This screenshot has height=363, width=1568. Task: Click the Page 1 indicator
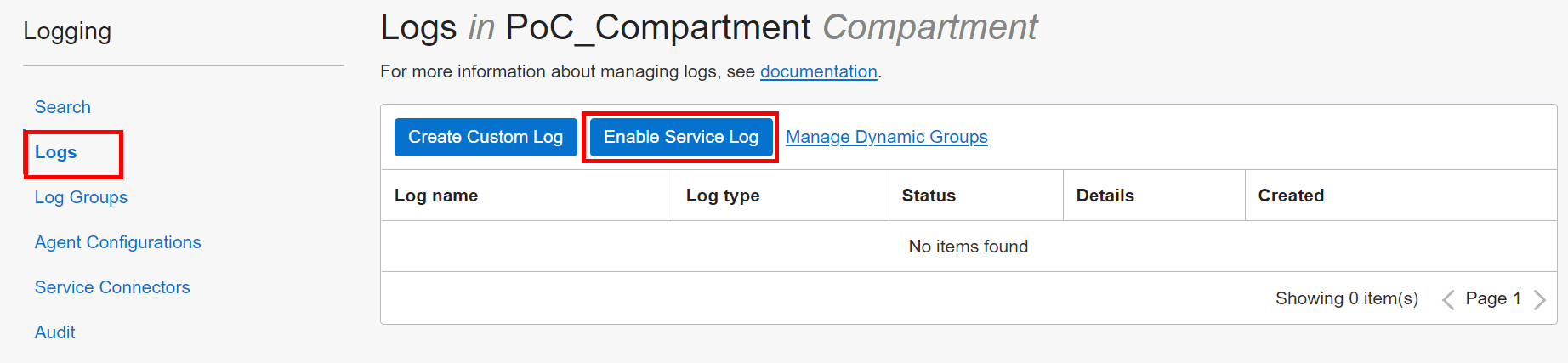[1492, 298]
